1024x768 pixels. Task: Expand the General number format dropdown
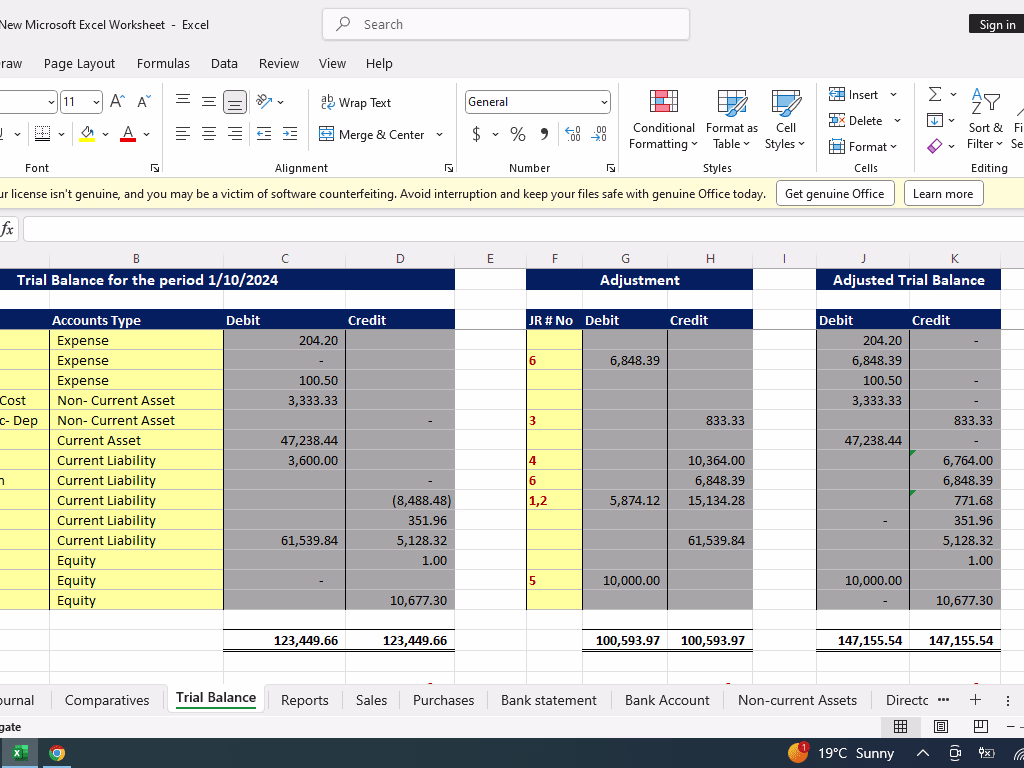604,102
